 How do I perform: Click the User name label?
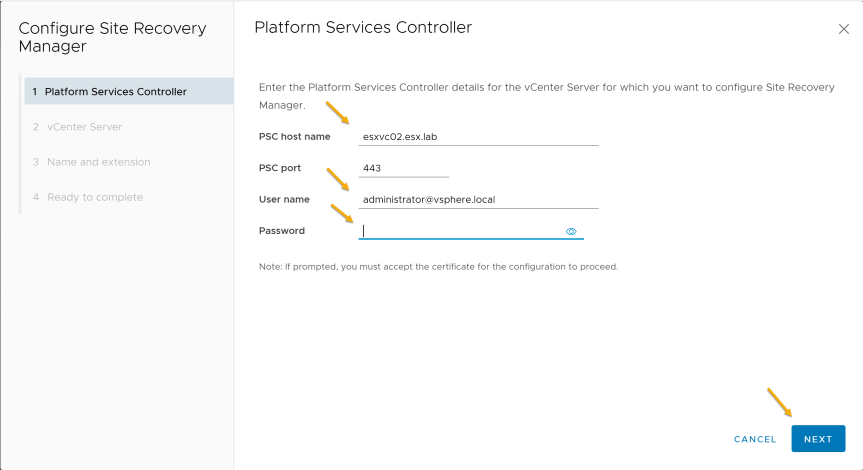pos(284,199)
